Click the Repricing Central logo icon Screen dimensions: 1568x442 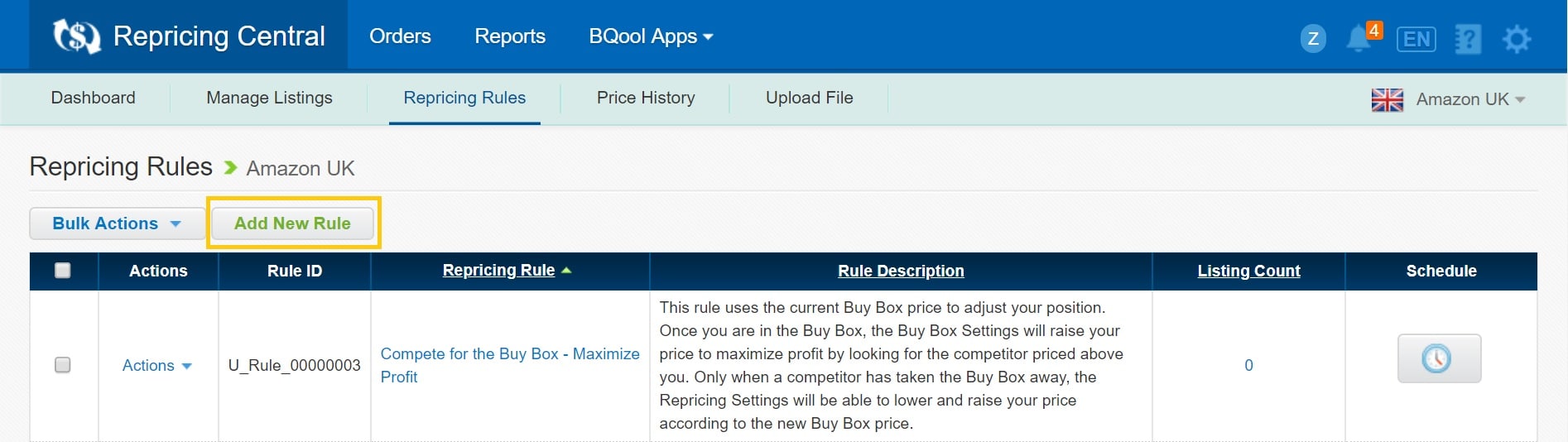click(76, 36)
